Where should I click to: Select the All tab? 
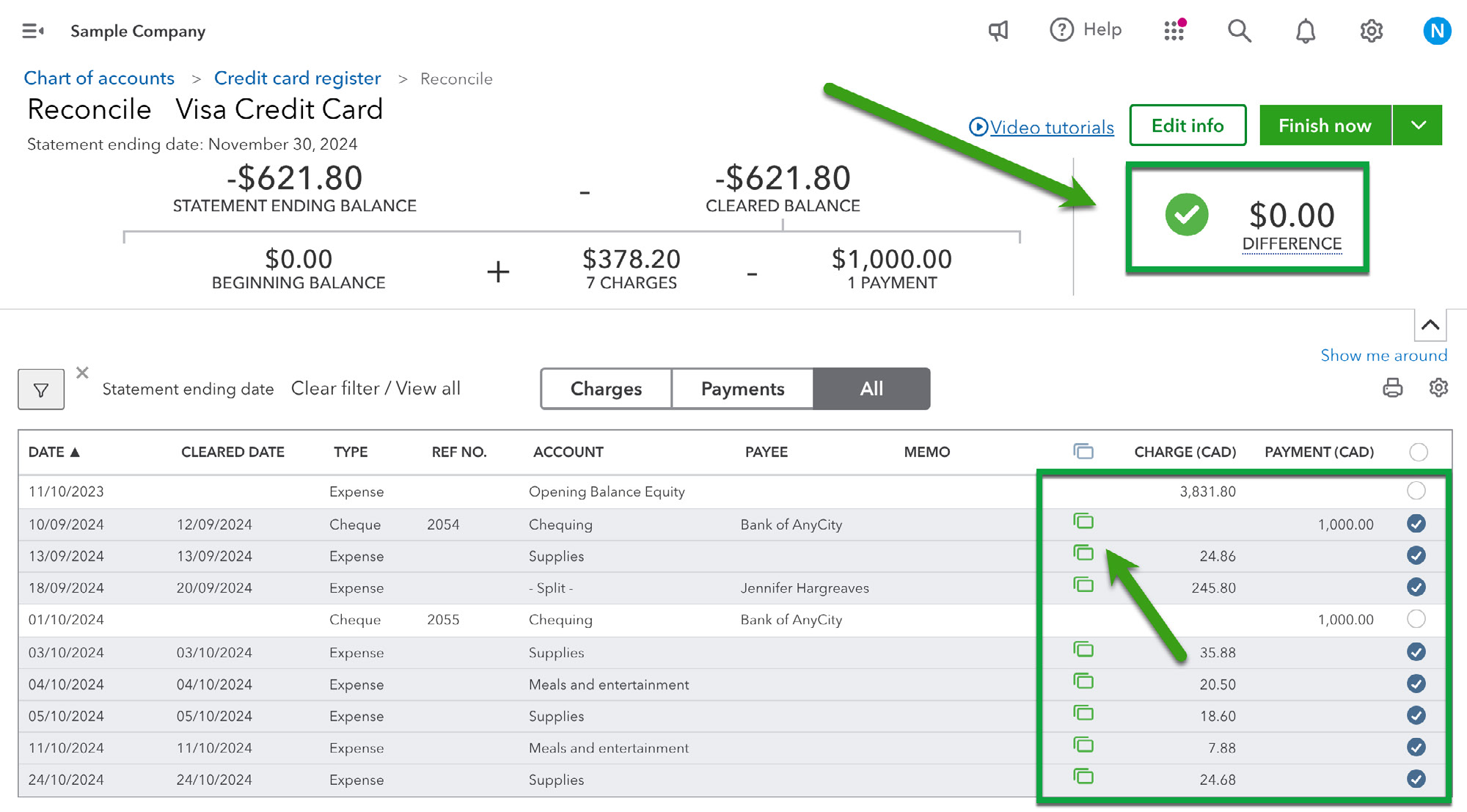point(871,389)
